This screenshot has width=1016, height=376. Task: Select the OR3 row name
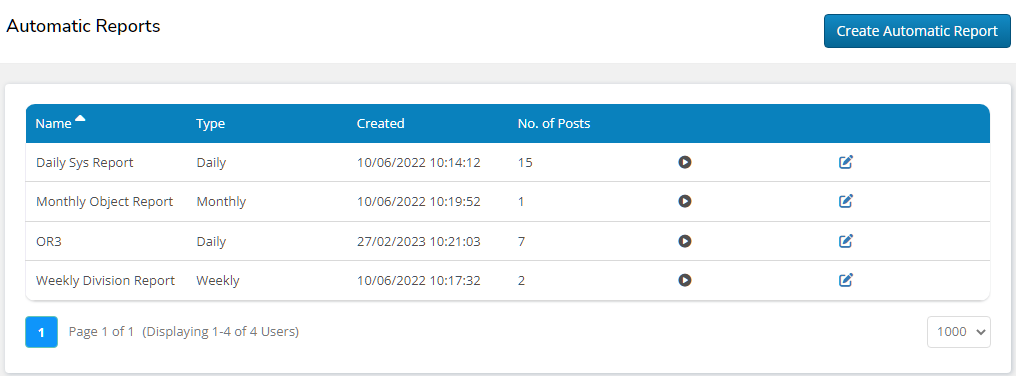pos(49,241)
